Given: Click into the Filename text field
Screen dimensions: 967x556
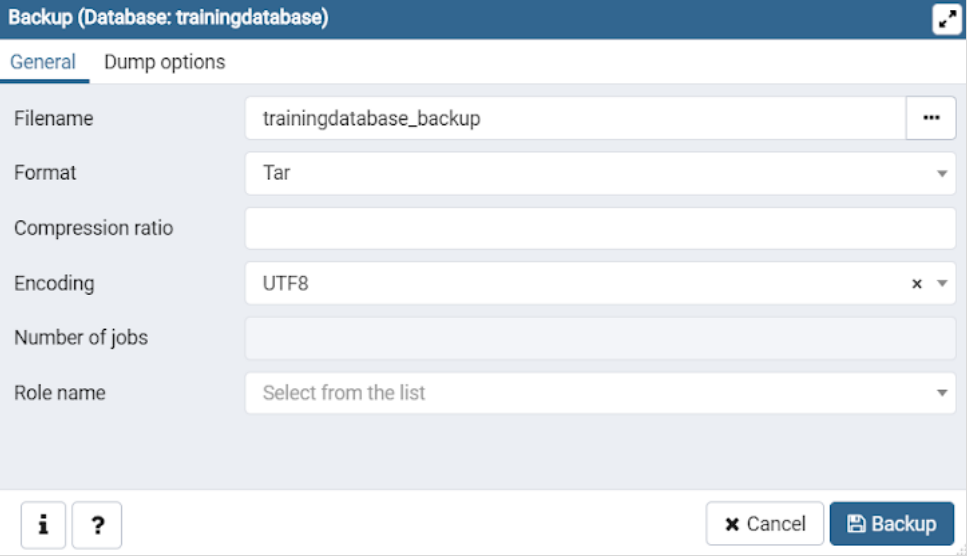Looking at the screenshot, I should (x=575, y=118).
